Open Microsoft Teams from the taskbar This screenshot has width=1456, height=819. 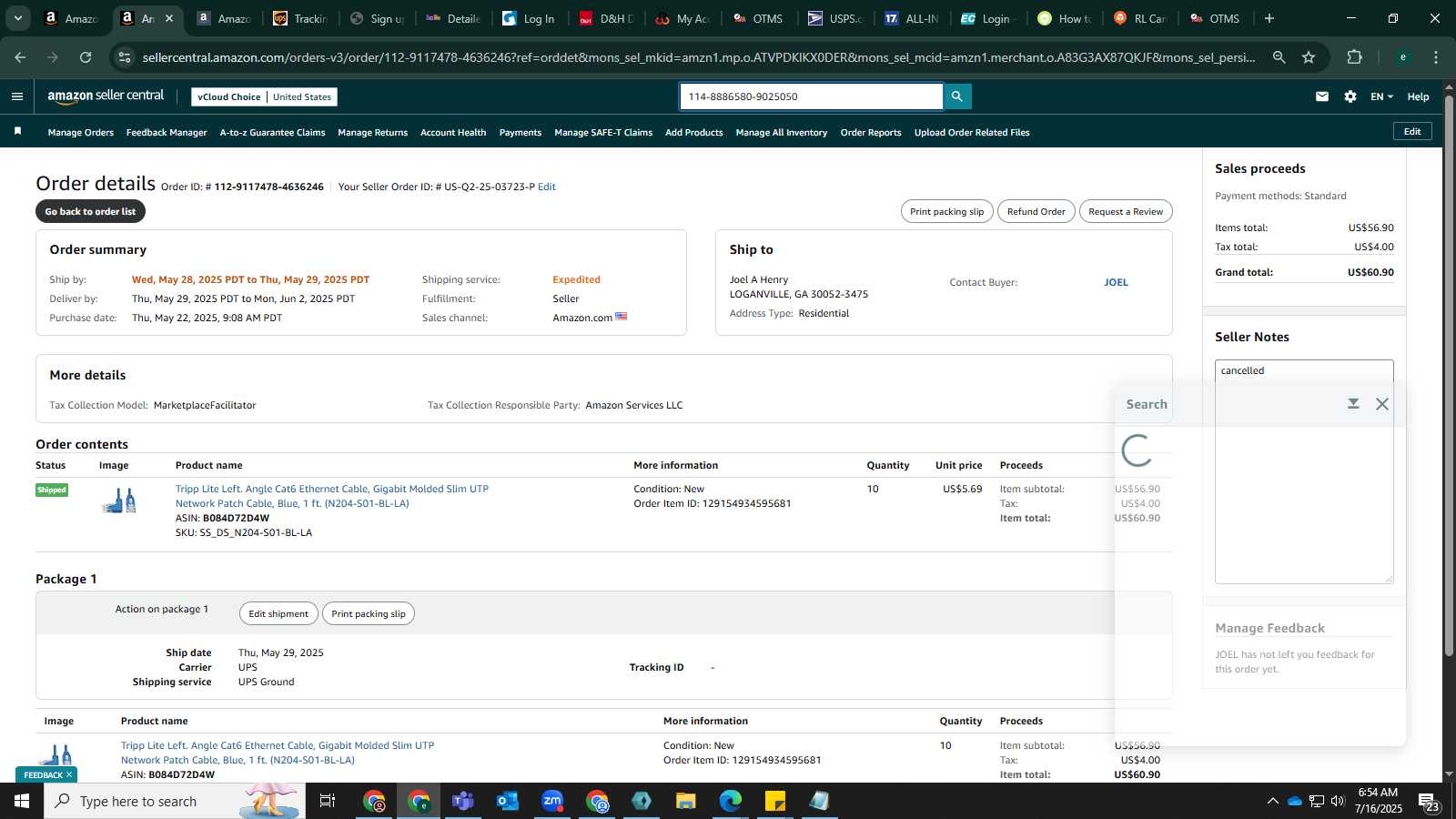pos(463,801)
